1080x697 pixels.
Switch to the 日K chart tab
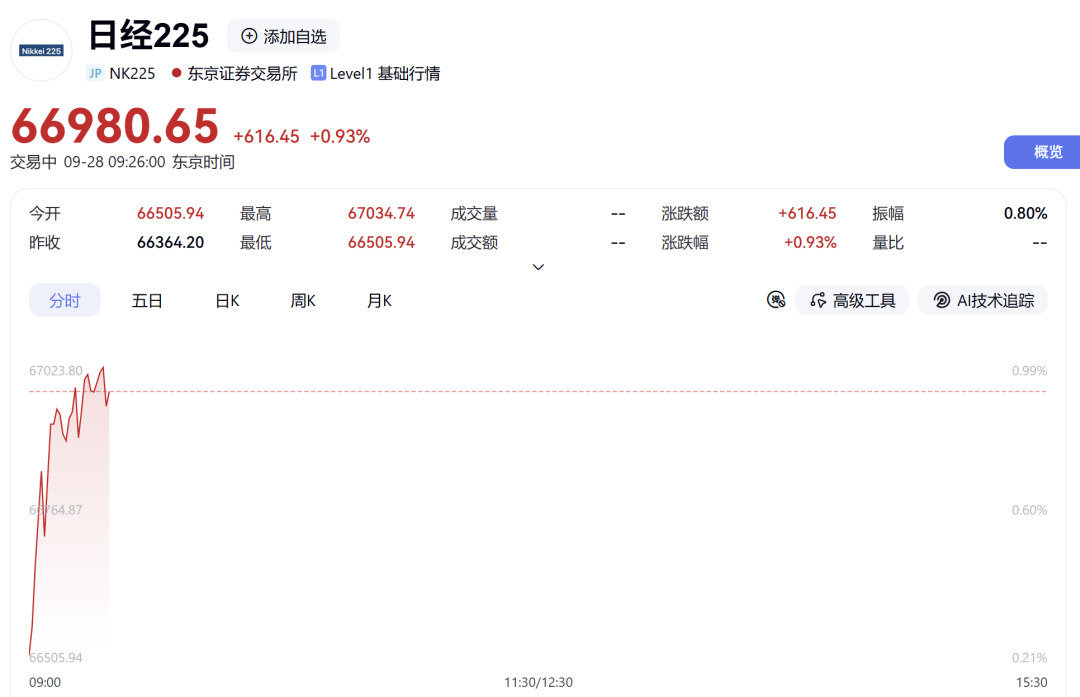tap(227, 300)
